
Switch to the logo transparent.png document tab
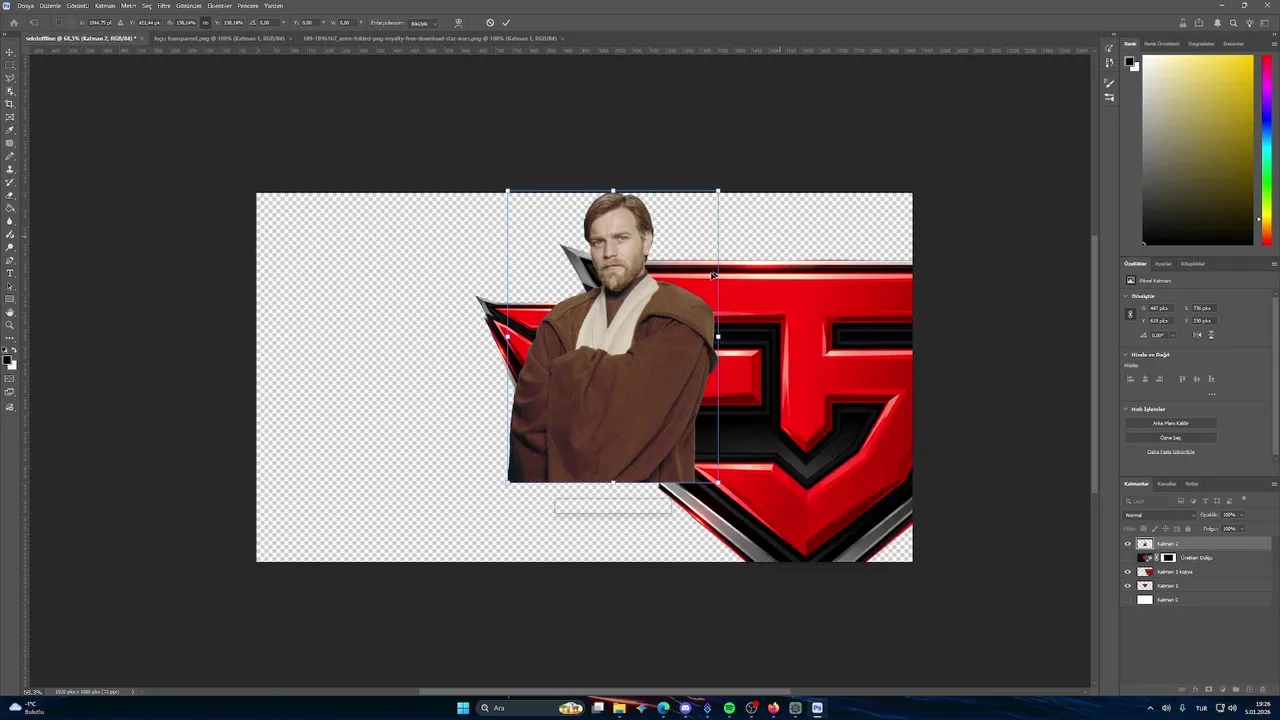pyautogui.click(x=219, y=38)
